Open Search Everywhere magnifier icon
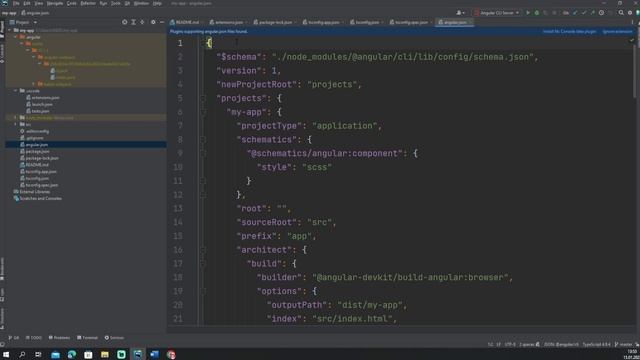The width and height of the screenshot is (640, 360). (x=621, y=13)
